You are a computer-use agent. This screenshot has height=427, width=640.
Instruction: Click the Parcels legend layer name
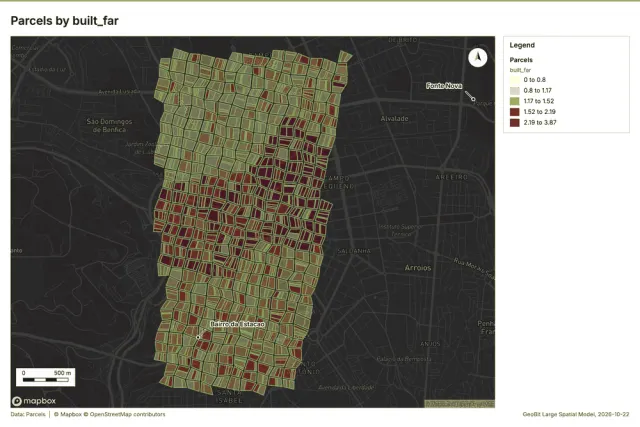point(521,60)
